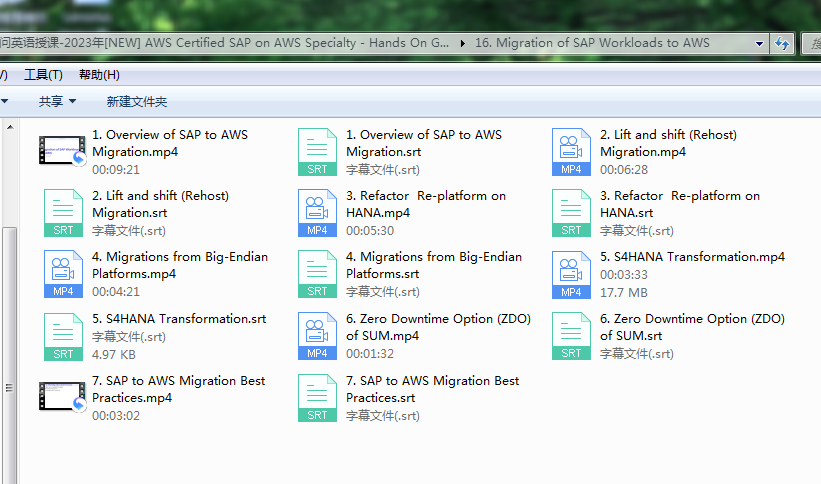821x484 pixels.
Task: Select file name '1. Overview of SAP to AWS Migration.srt'
Action: click(x=424, y=143)
